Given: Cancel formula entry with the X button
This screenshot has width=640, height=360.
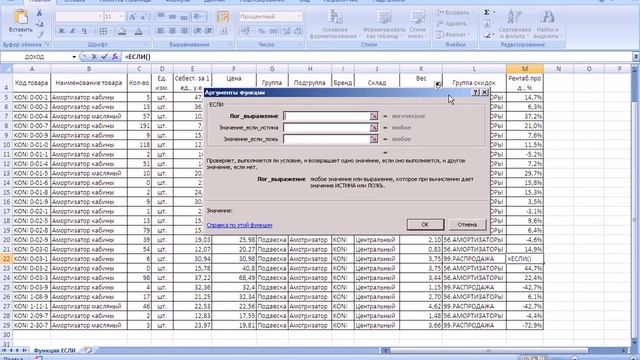Looking at the screenshot, I should point(94,57).
